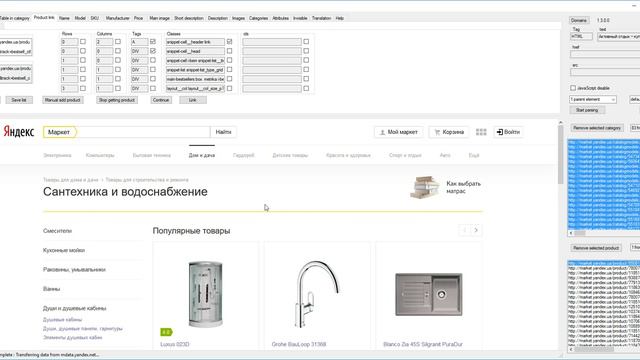Click the HTML Tag field
Image resolution: width=640 pixels, height=360 pixels.
pos(581,36)
